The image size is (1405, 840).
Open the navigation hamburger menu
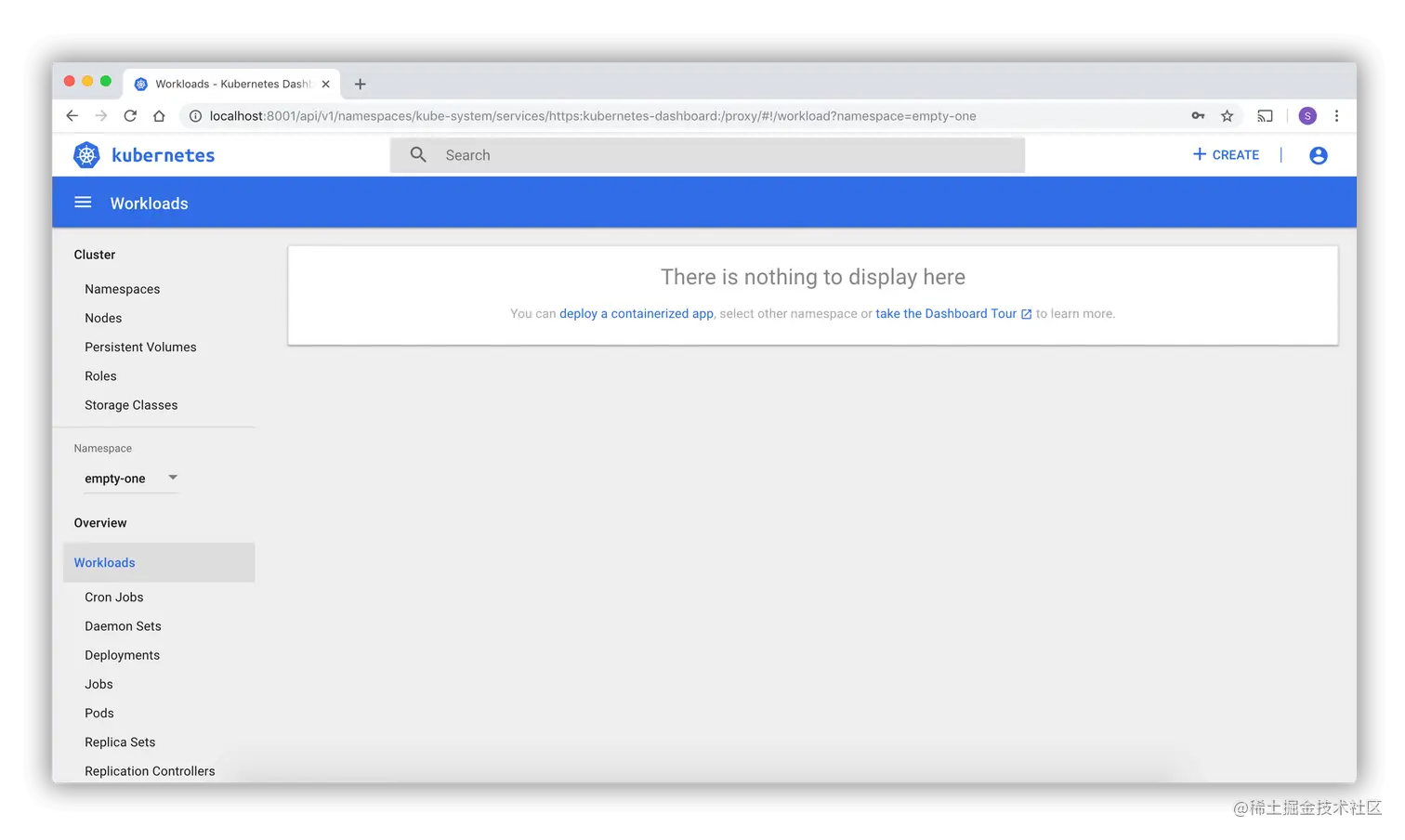[83, 202]
